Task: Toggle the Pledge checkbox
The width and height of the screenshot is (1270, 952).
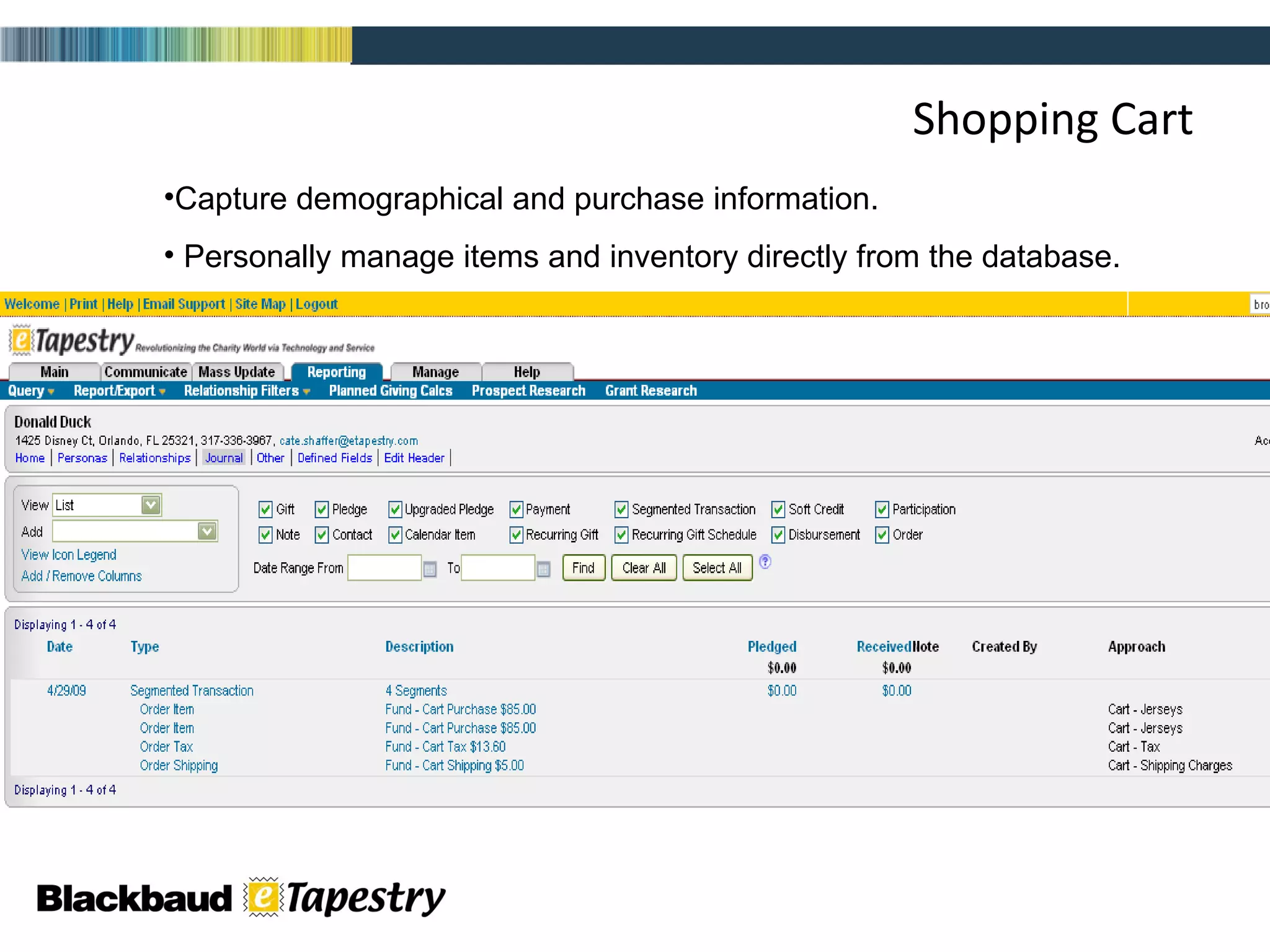Action: coord(322,509)
